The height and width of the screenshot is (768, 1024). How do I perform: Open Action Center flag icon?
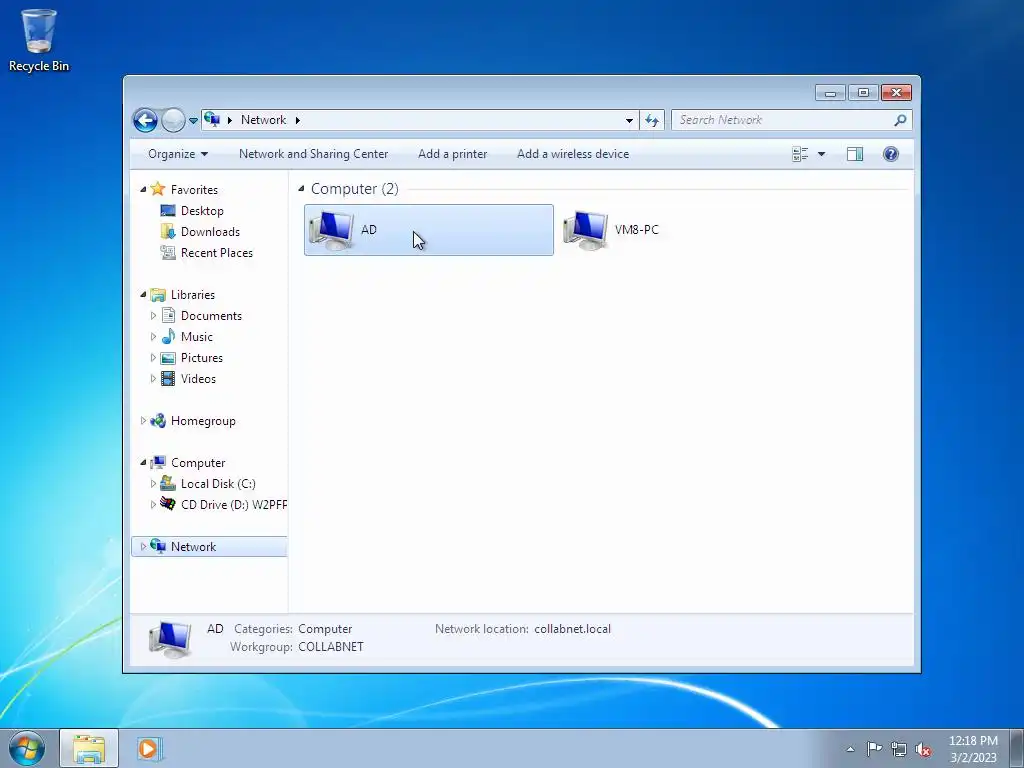point(874,749)
